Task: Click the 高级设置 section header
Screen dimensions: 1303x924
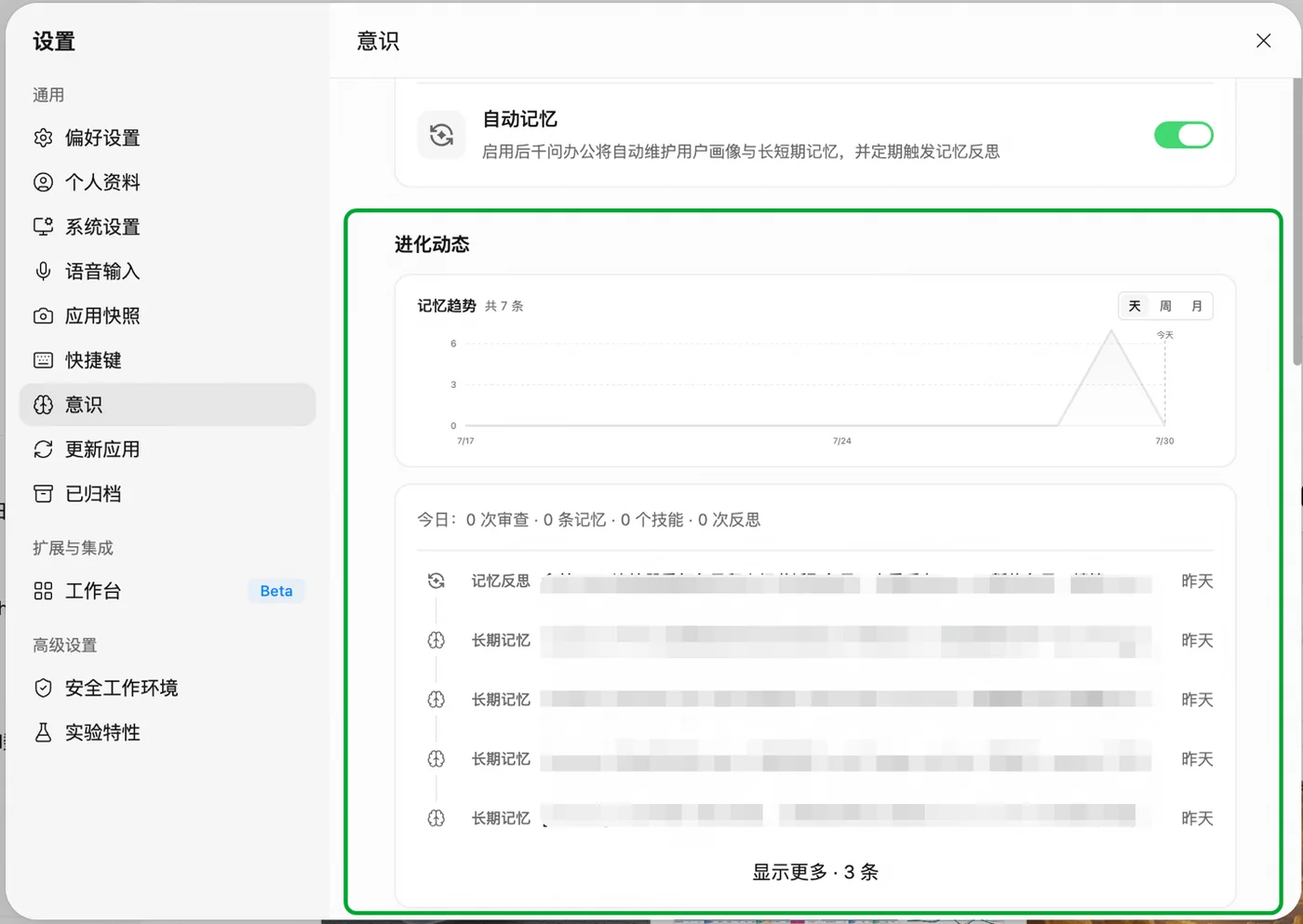Action: pos(65,645)
